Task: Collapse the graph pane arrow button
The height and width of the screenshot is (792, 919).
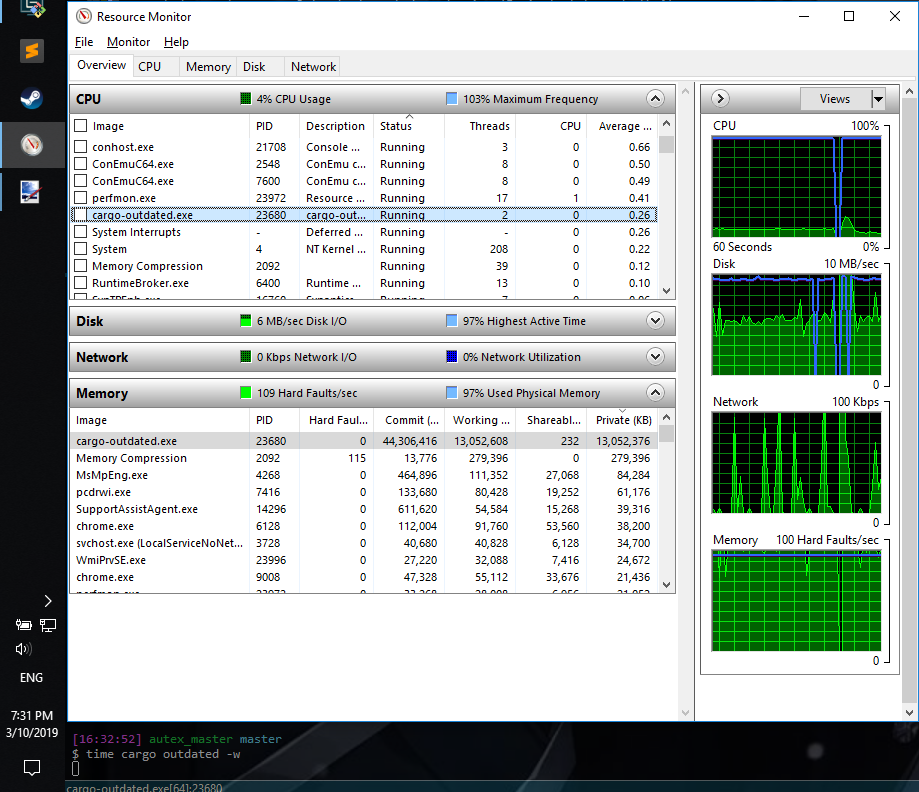Action: click(720, 98)
